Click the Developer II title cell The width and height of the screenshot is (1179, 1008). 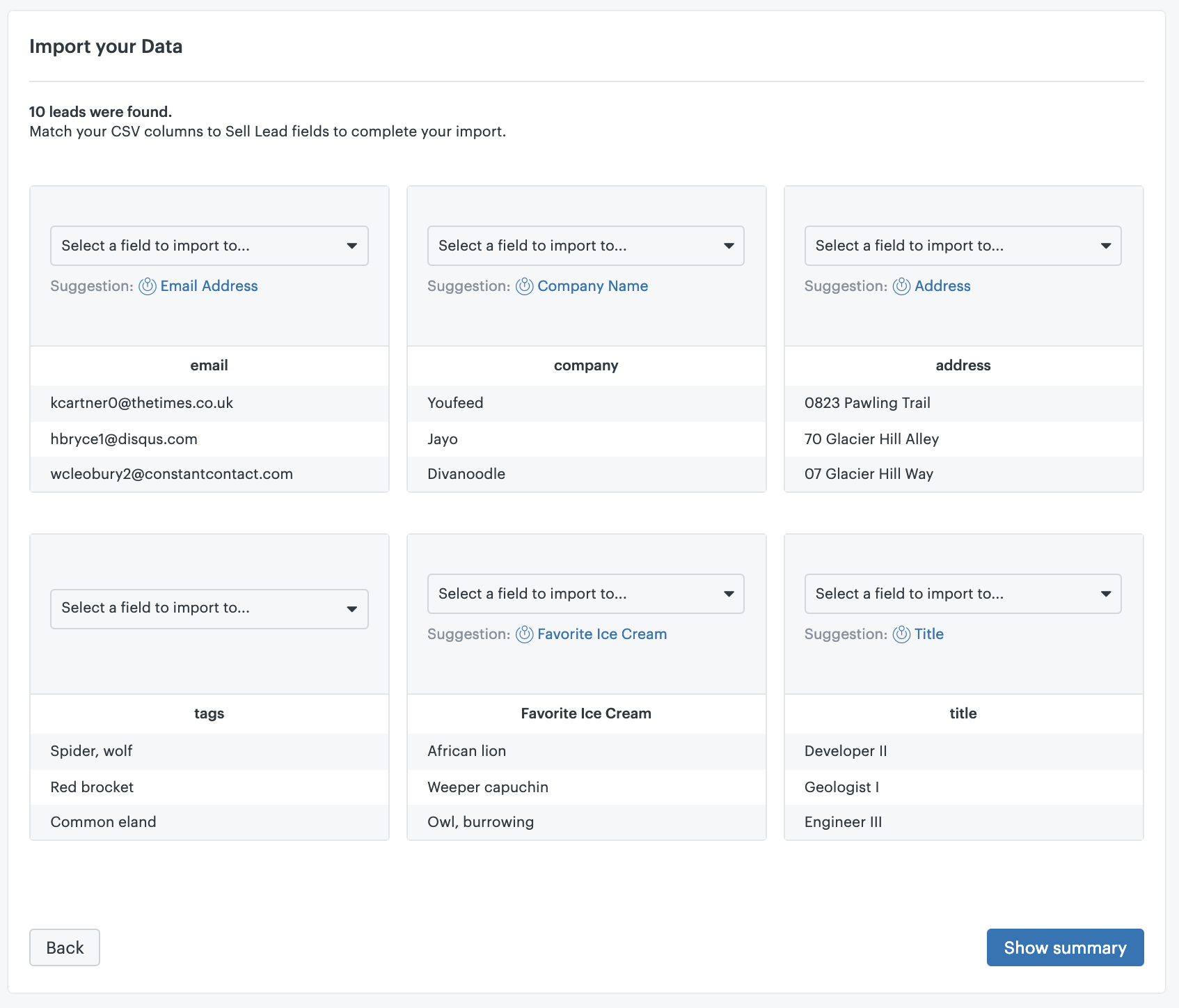click(963, 751)
